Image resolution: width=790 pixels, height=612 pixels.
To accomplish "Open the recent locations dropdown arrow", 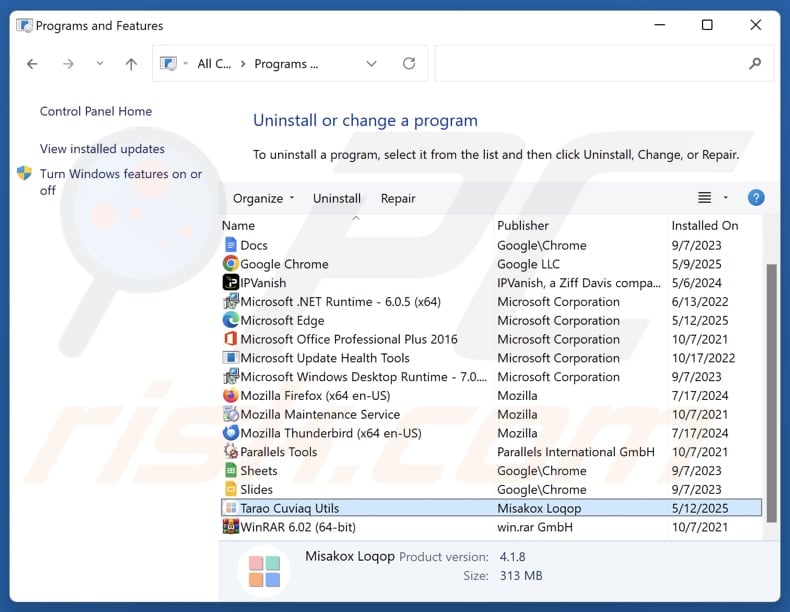I will point(100,63).
